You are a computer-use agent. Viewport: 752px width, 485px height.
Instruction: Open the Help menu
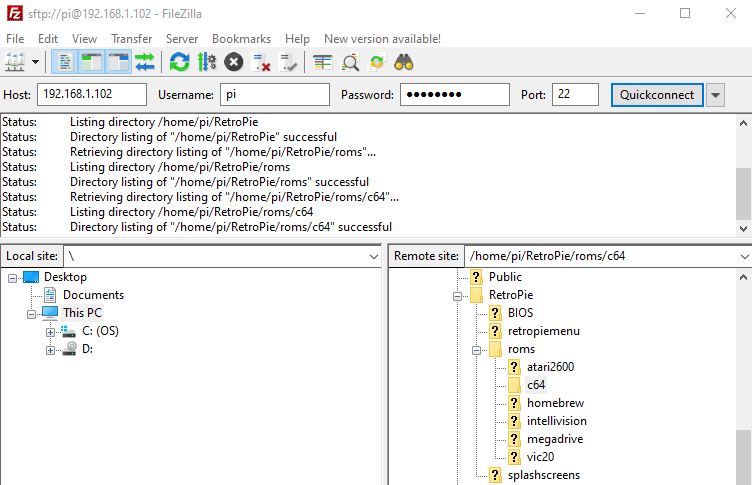click(297, 39)
